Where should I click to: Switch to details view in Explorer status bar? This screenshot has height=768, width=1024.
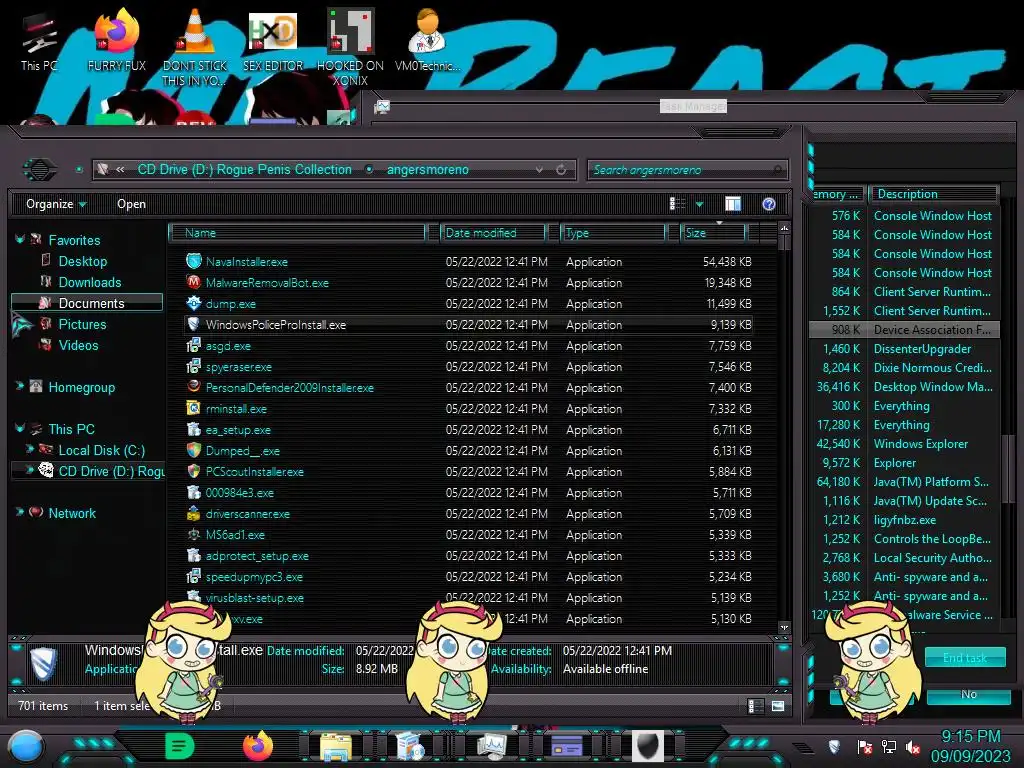pos(756,706)
